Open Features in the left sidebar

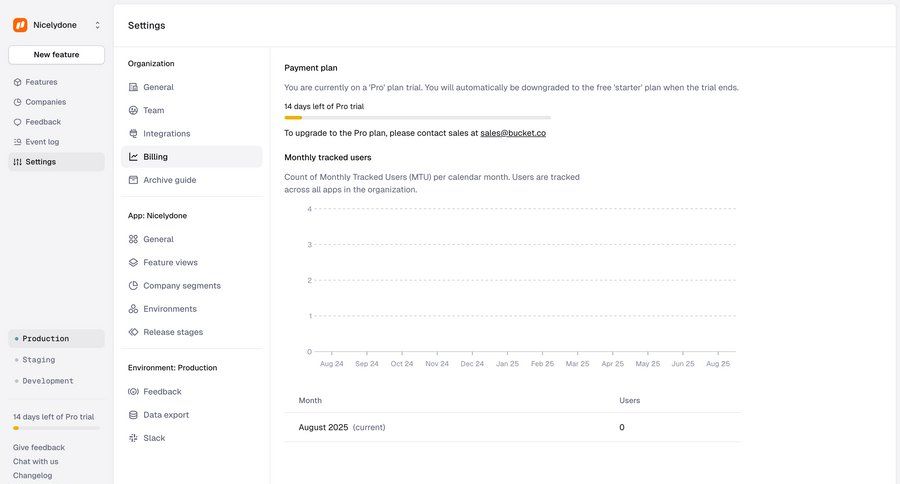click(56, 82)
